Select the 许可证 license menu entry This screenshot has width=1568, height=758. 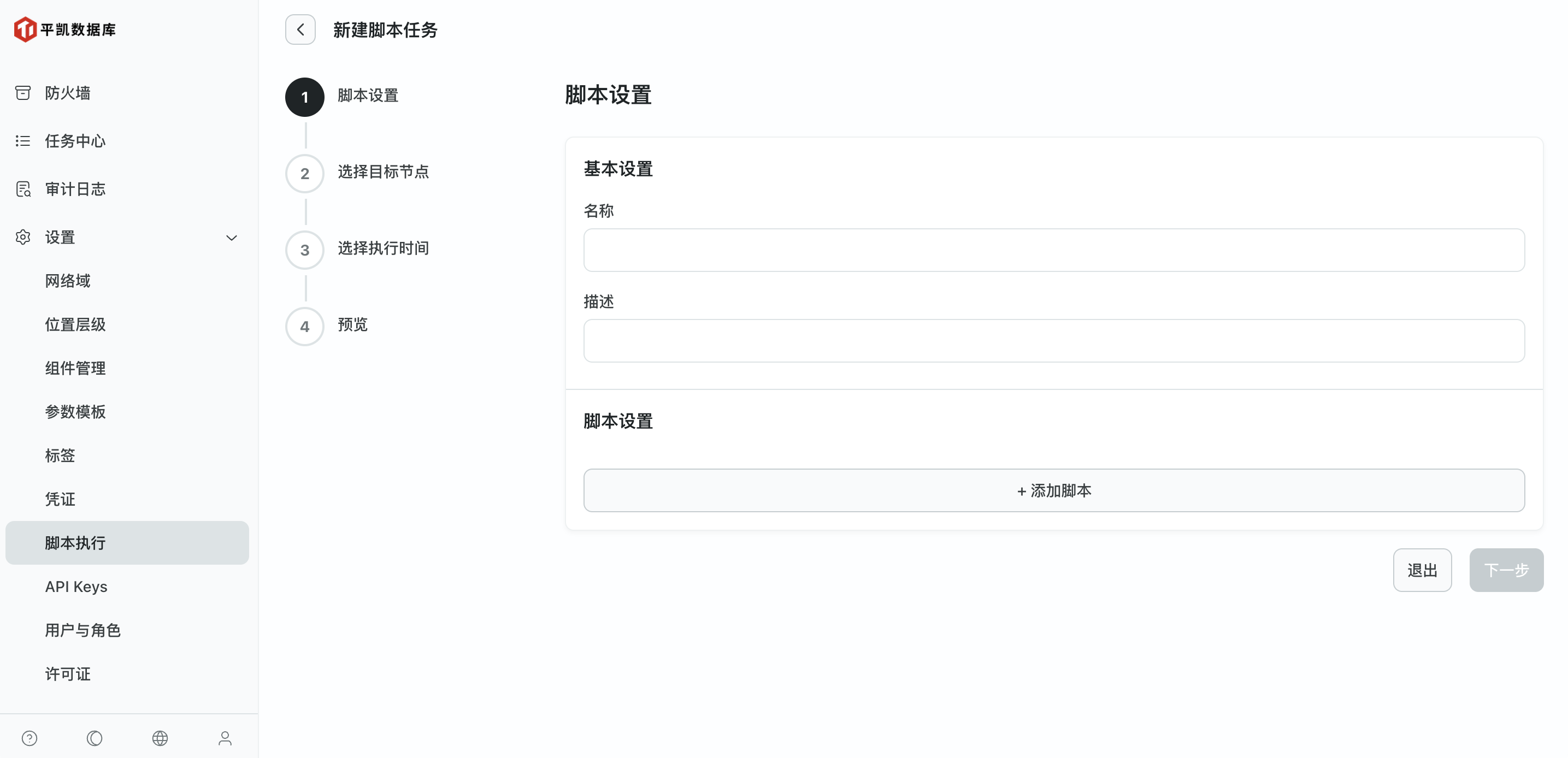pyautogui.click(x=68, y=673)
